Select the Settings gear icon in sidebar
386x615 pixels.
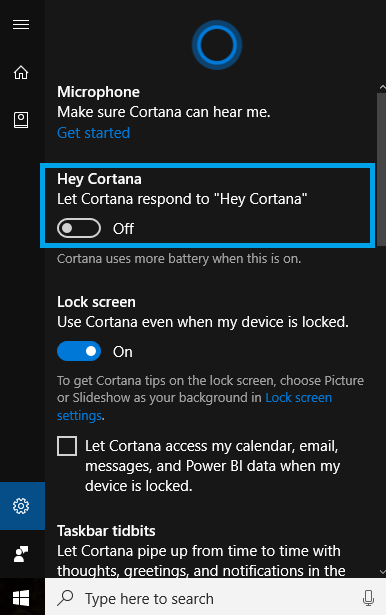21,506
